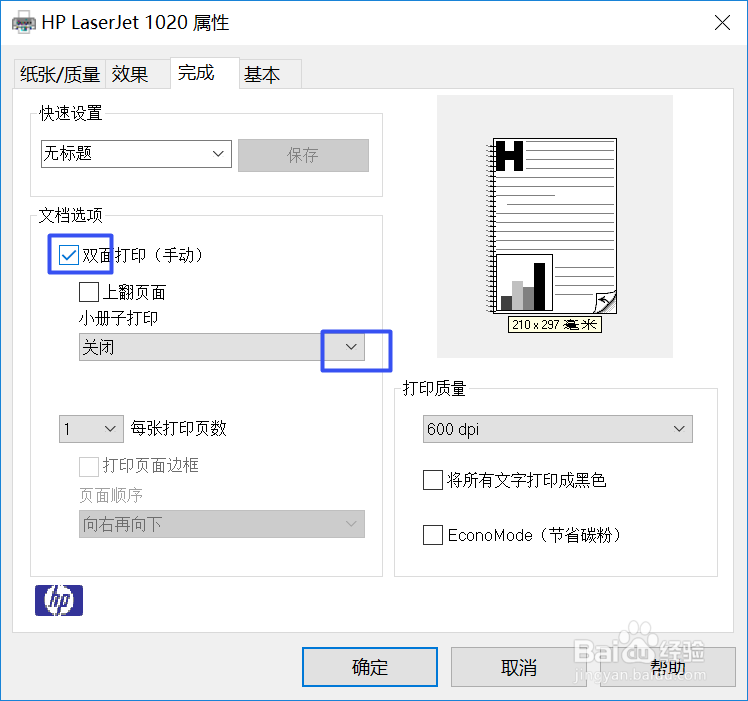Close the HP LaserJet 1020 properties dialog

(722, 22)
